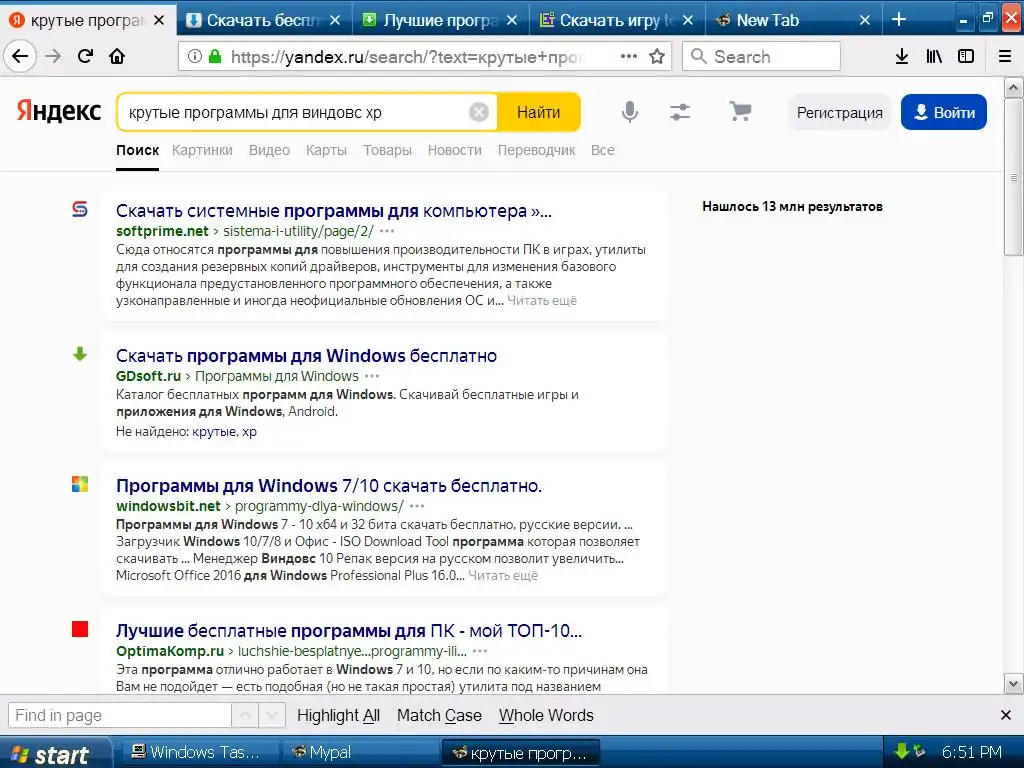
Task: Open options dots beside windowsbit.net result
Action: pos(417,506)
